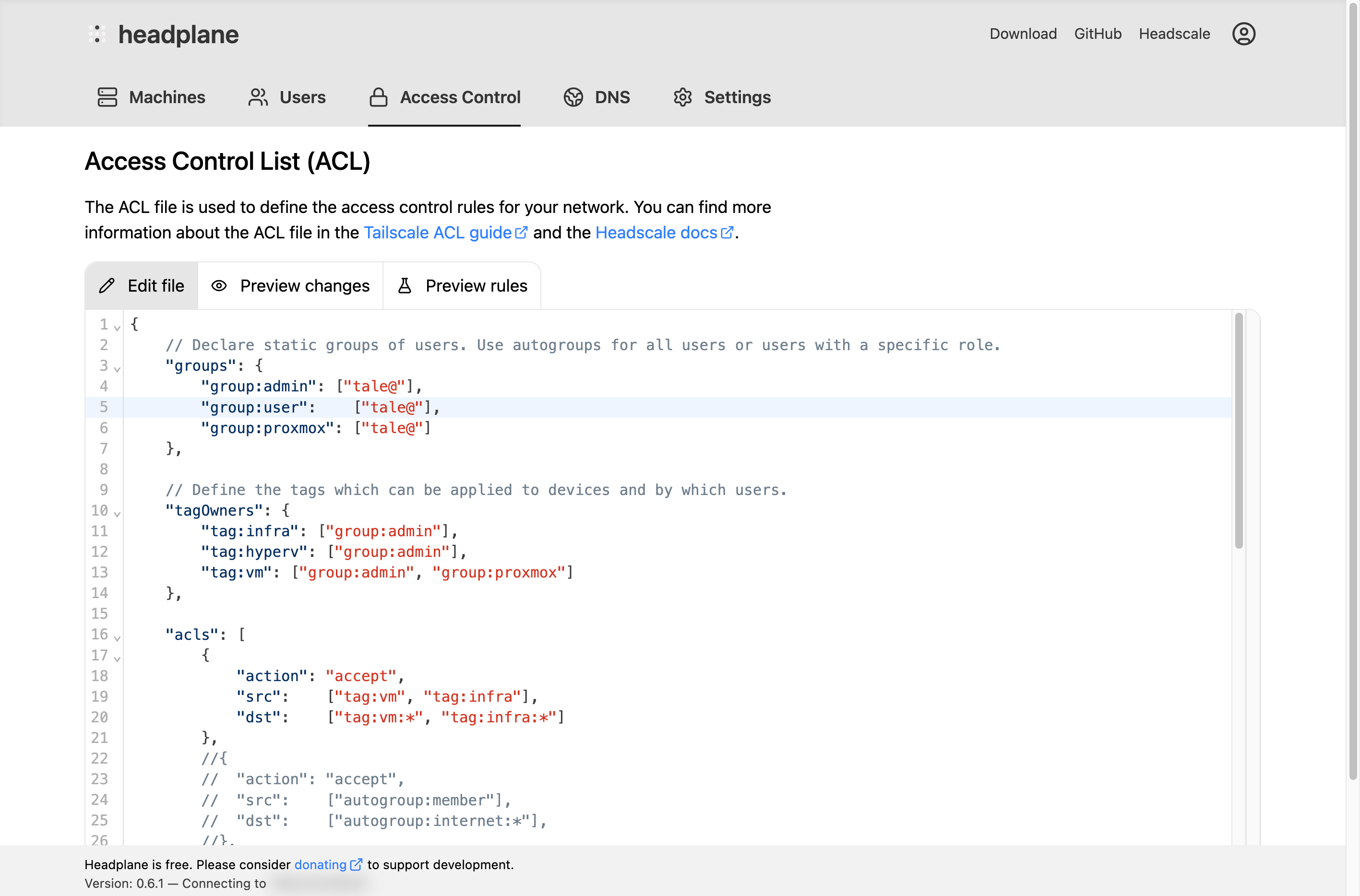Click the "tag:vm" key on line 13
Viewport: 1360px width, 896px height.
236,573
